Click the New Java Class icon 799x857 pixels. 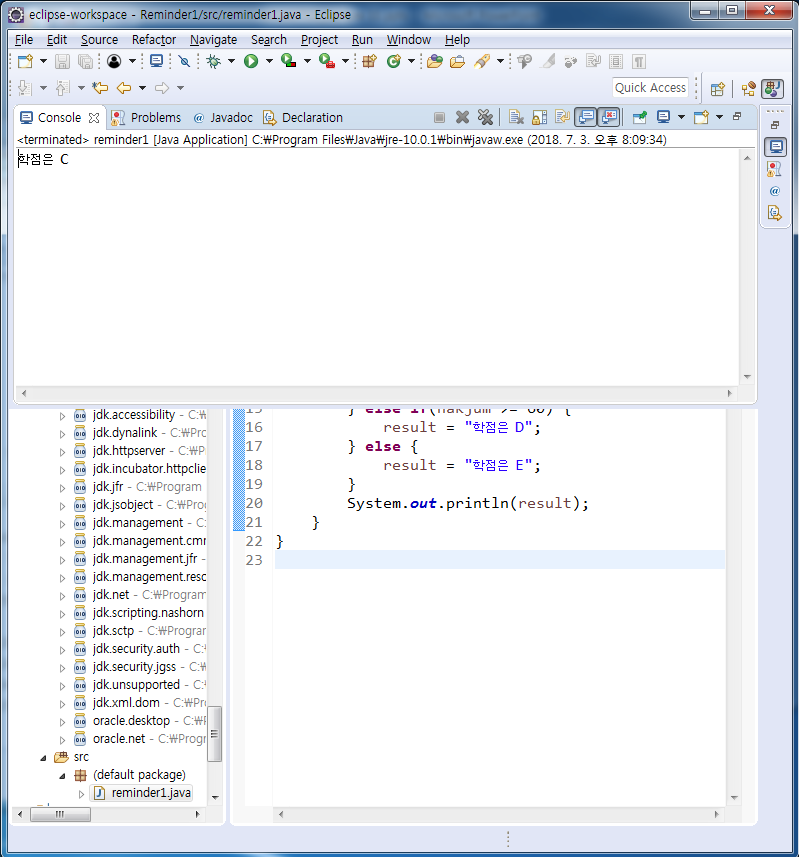coord(393,61)
